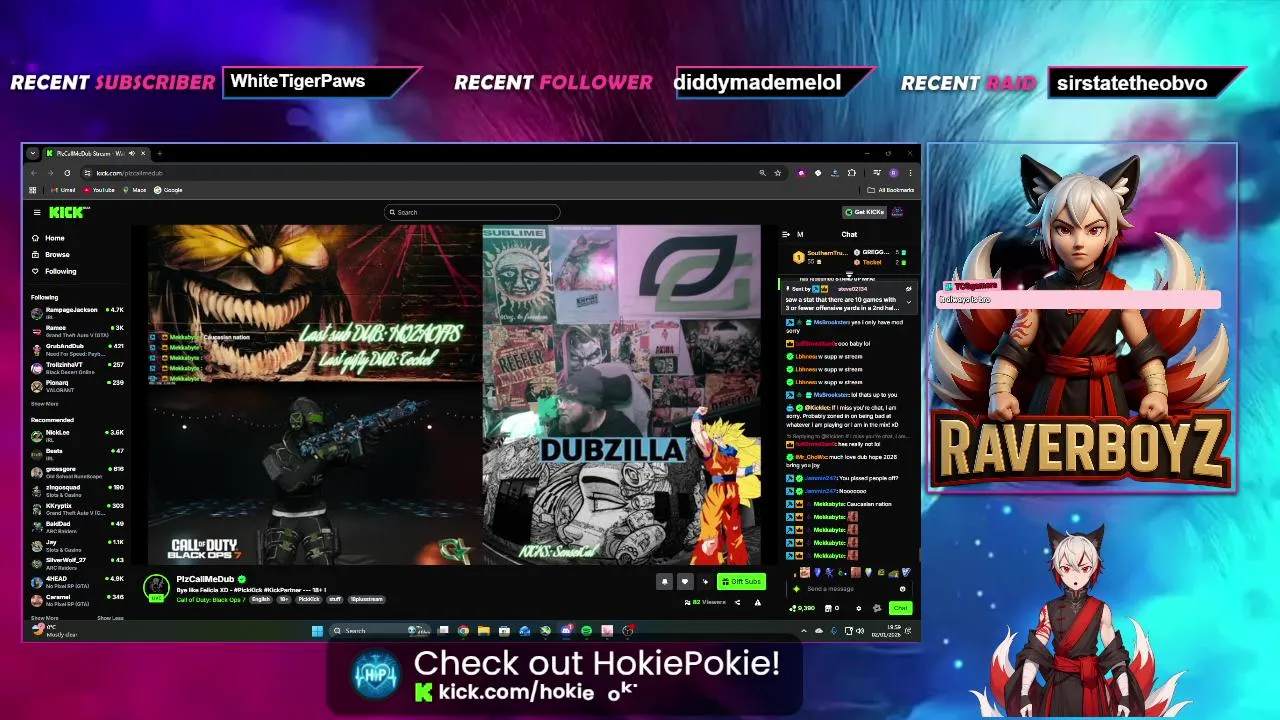1280x720 pixels.
Task: Open Call of Duty: Black Ops 7 category link
Action: (211, 599)
